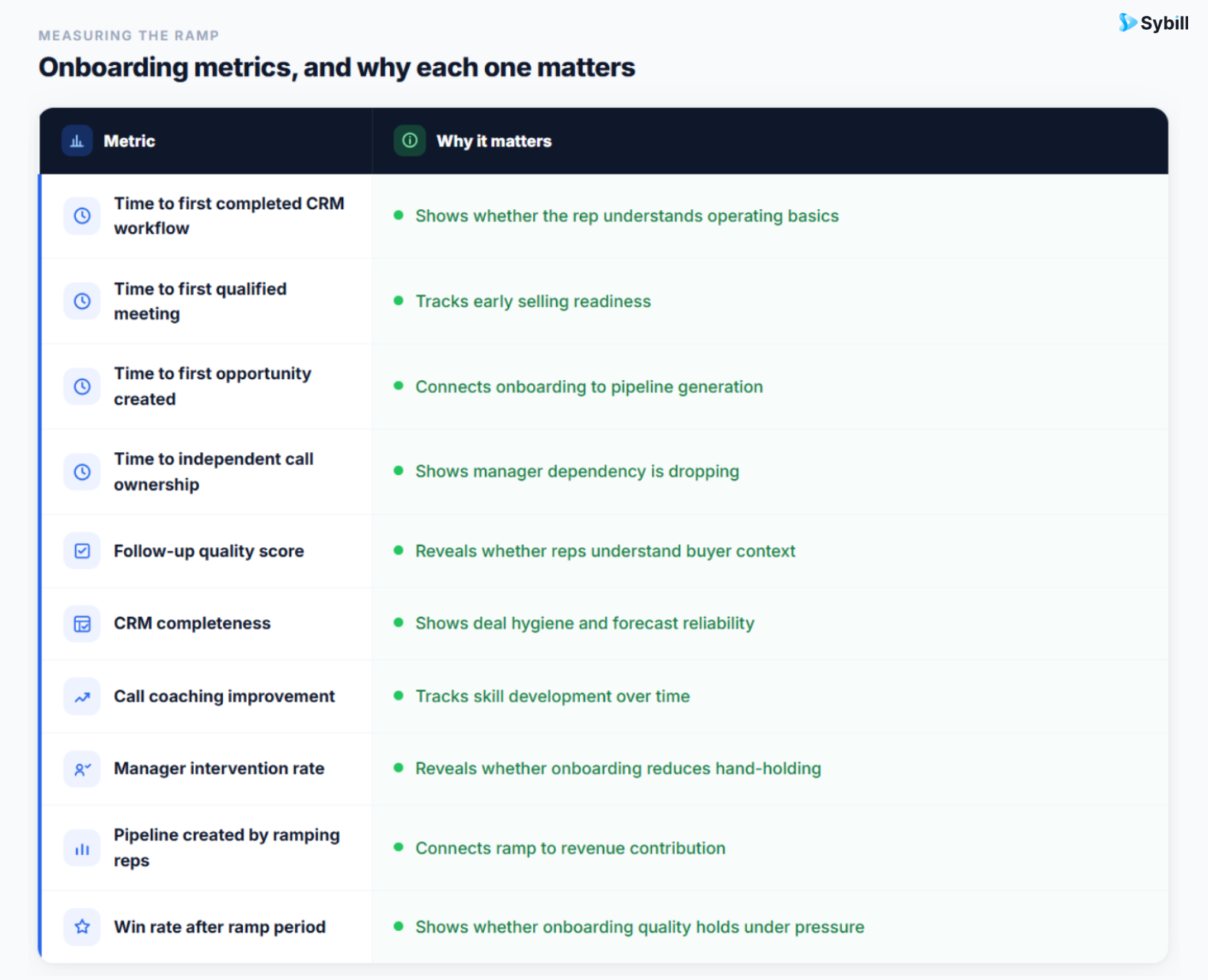
Task: Click 'Call coaching improvement' metric name
Action: [x=224, y=696]
